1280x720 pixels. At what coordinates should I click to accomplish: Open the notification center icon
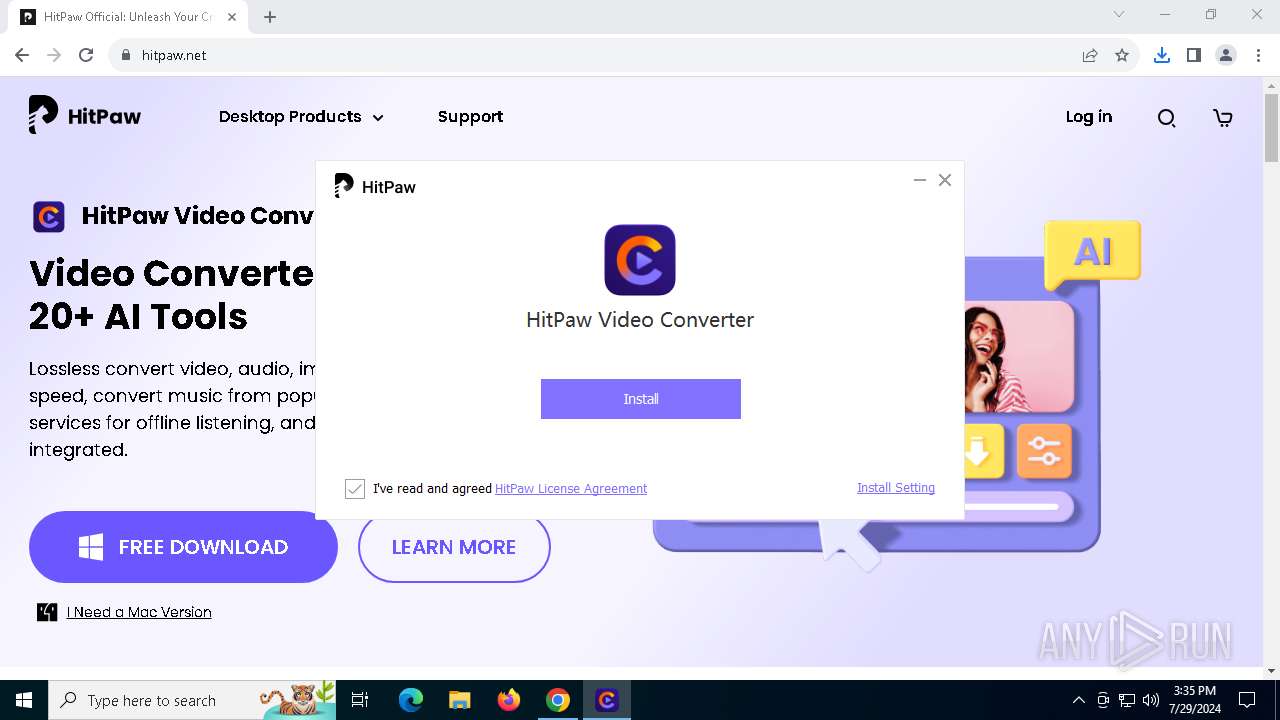[x=1247, y=700]
